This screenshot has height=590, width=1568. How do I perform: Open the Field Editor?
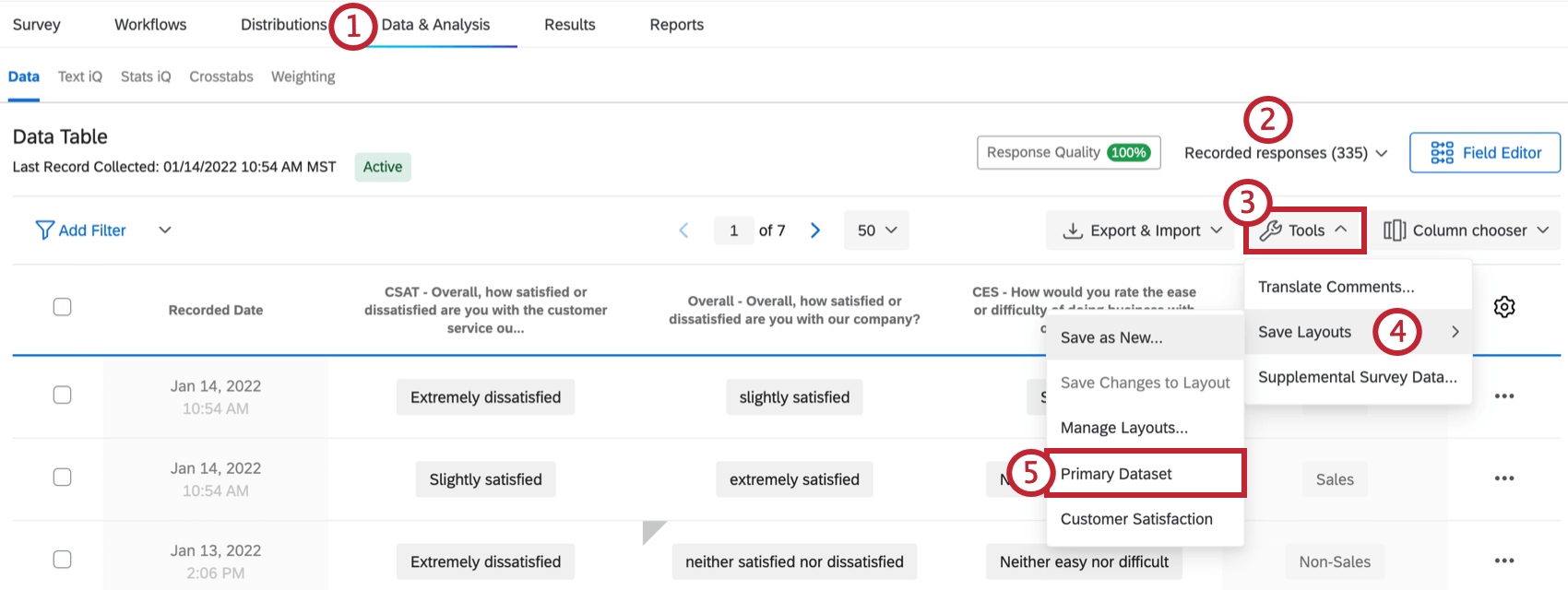(1485, 153)
